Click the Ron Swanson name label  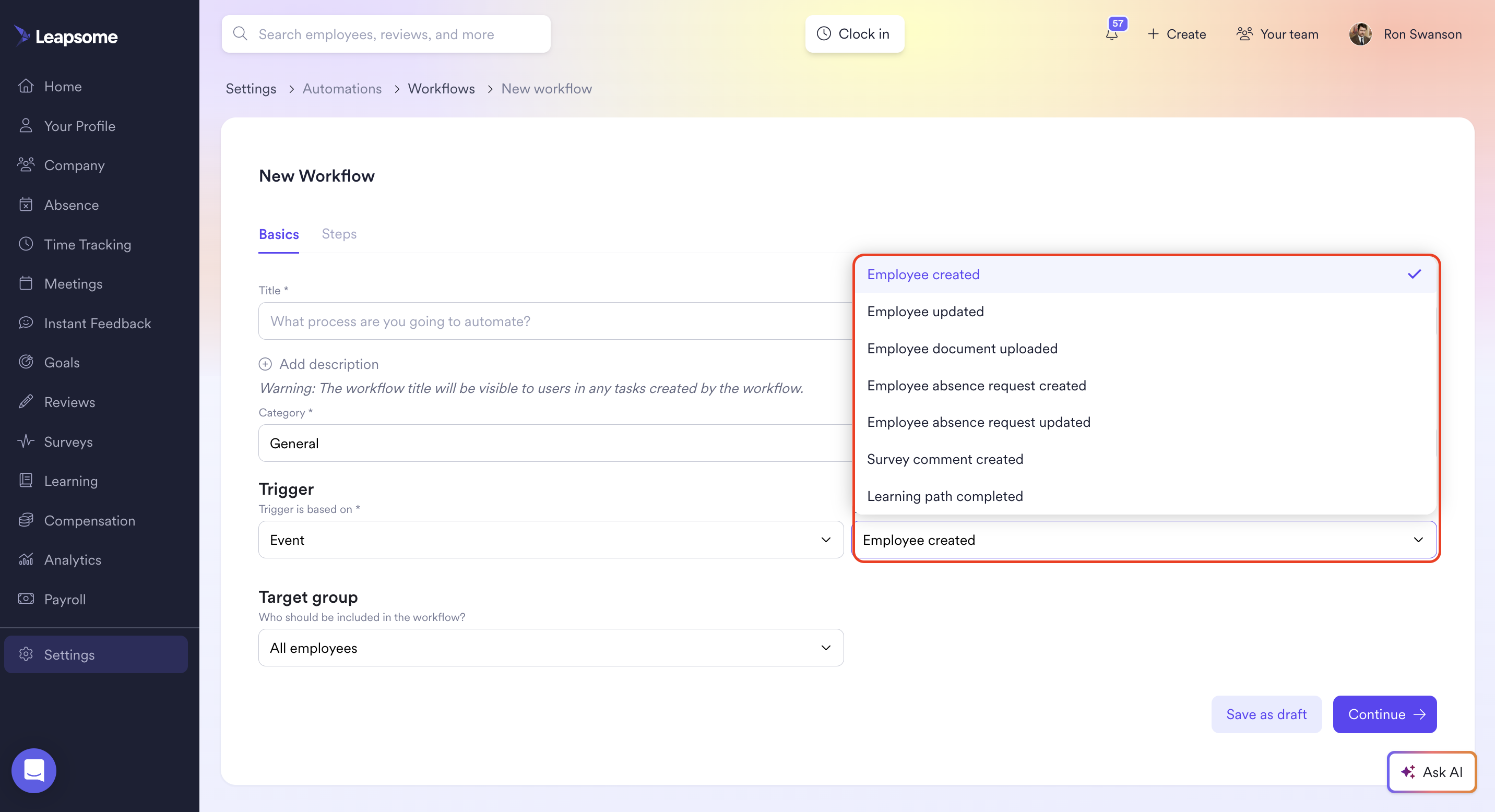[x=1422, y=34]
